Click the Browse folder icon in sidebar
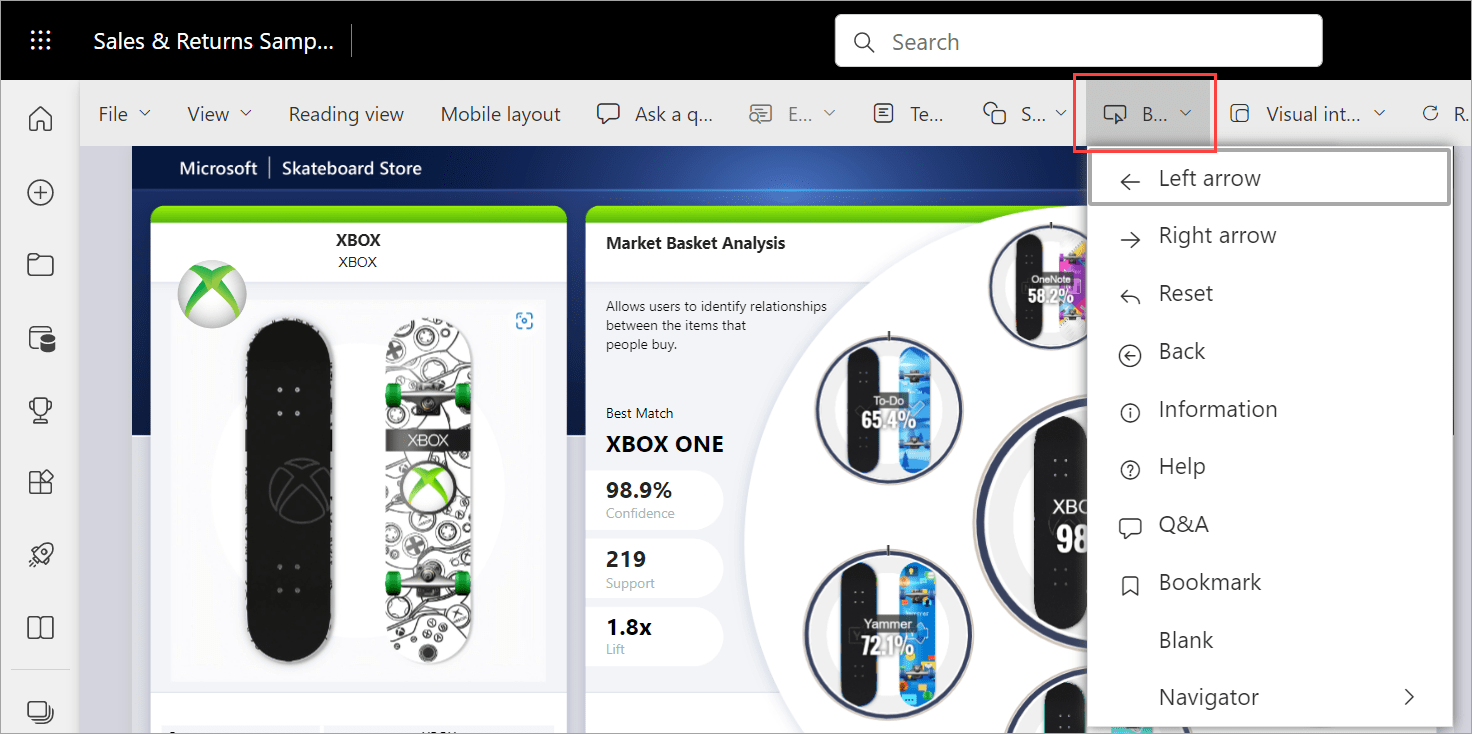Viewport: 1472px width, 734px height. coord(40,264)
